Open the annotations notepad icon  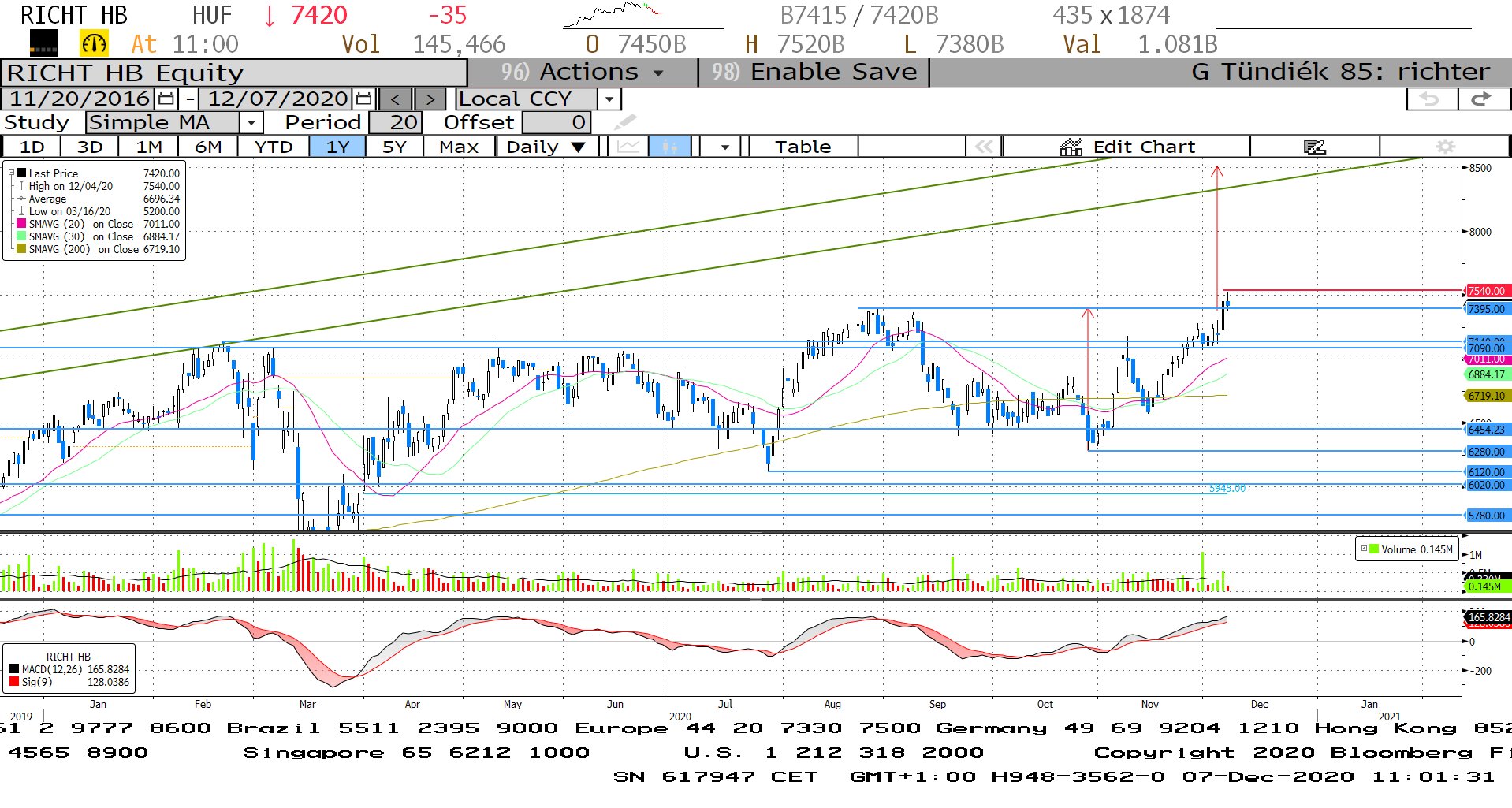(1315, 147)
